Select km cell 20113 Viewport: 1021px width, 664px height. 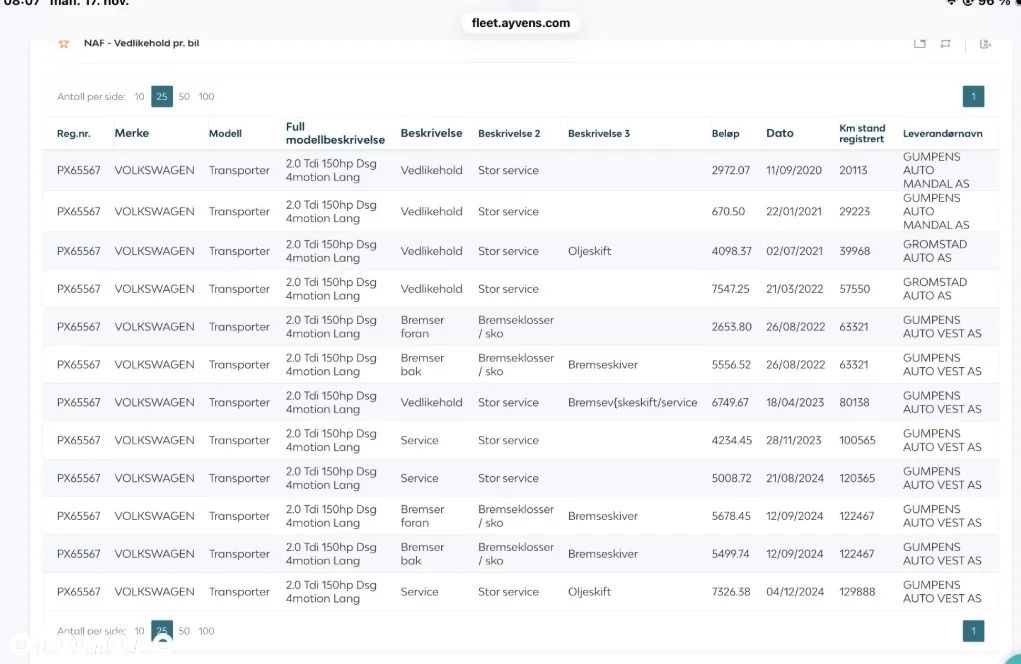(853, 171)
